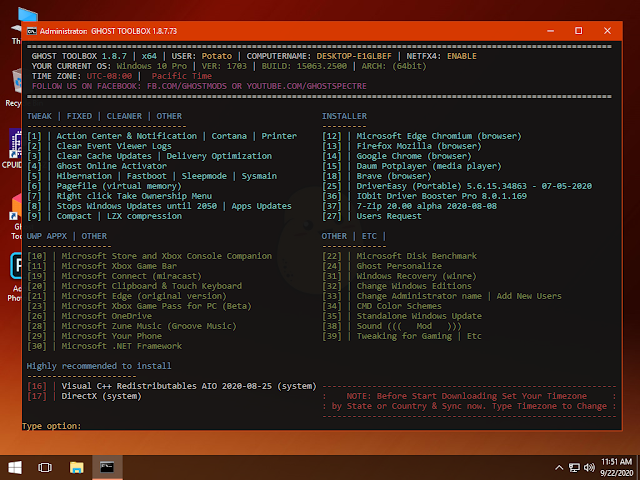640x480 pixels.
Task: Open the network status tray icon
Action: [x=574, y=467]
